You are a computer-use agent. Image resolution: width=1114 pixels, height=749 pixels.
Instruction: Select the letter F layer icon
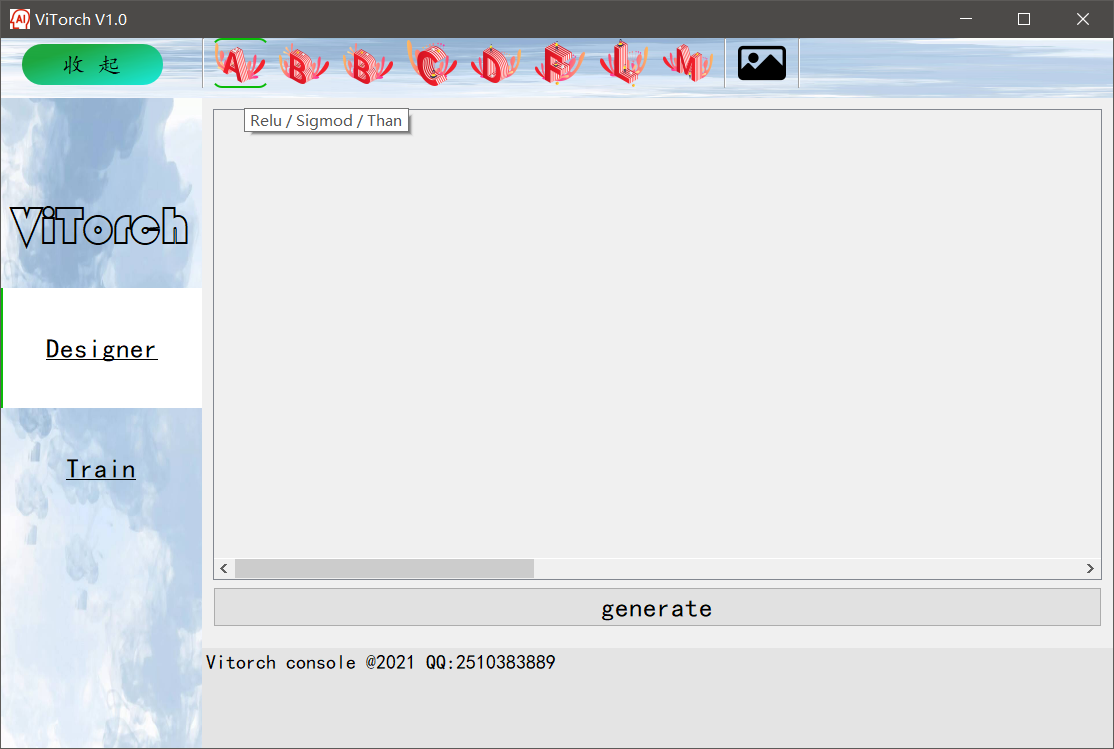point(559,63)
